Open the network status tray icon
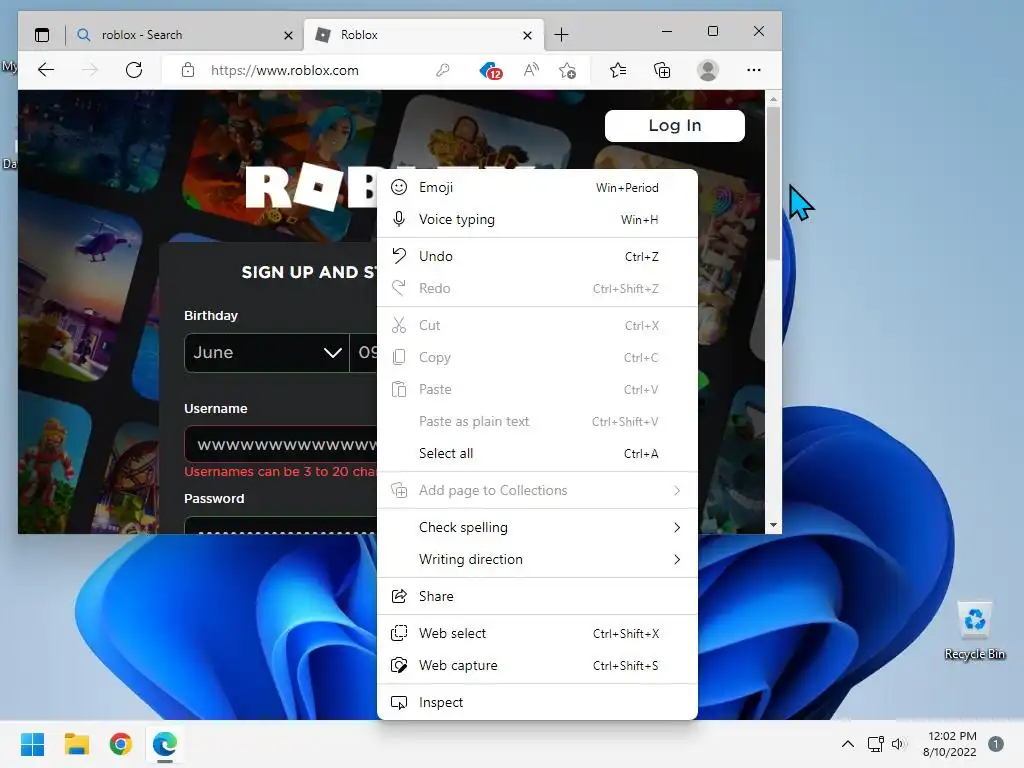The image size is (1024, 768). click(x=875, y=744)
